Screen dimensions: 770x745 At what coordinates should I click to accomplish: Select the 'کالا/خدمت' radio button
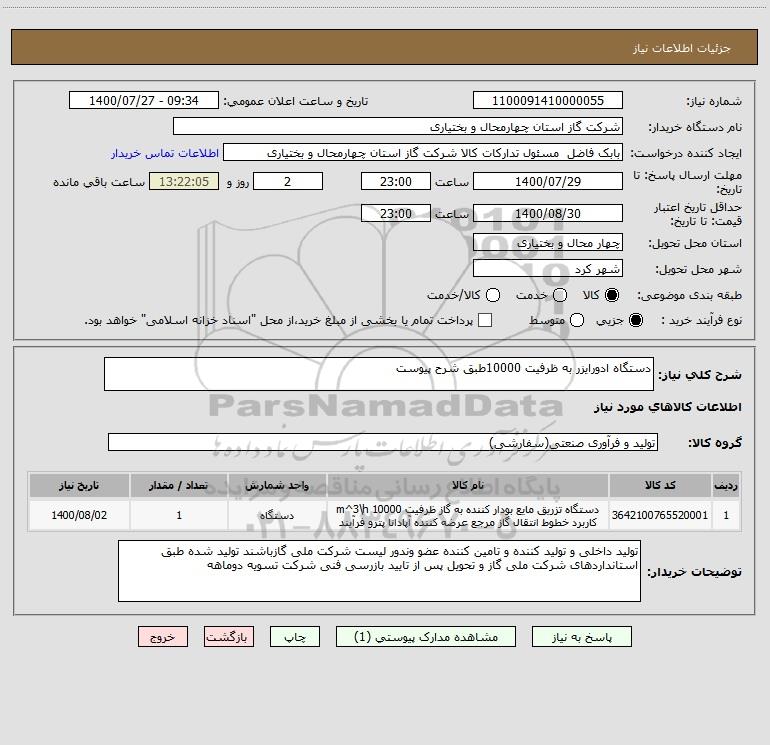[x=493, y=295]
